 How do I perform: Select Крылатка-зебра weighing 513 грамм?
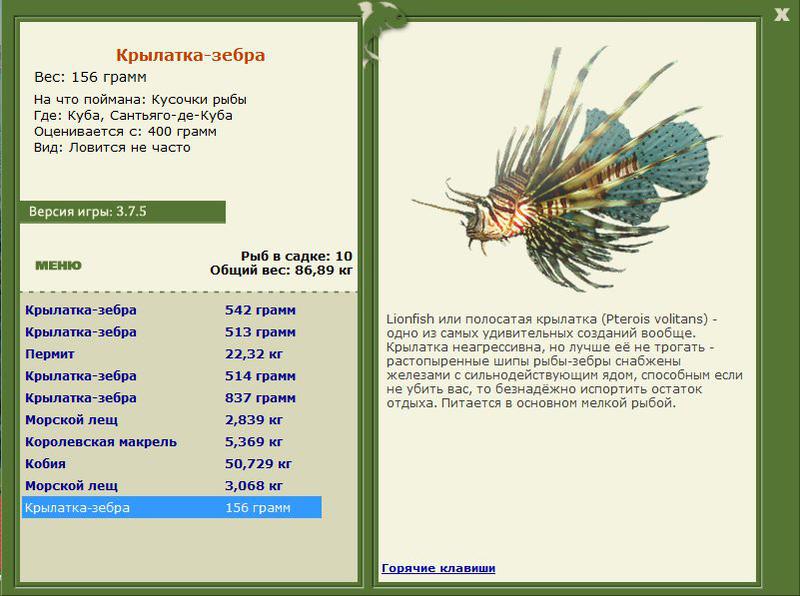pyautogui.click(x=171, y=332)
